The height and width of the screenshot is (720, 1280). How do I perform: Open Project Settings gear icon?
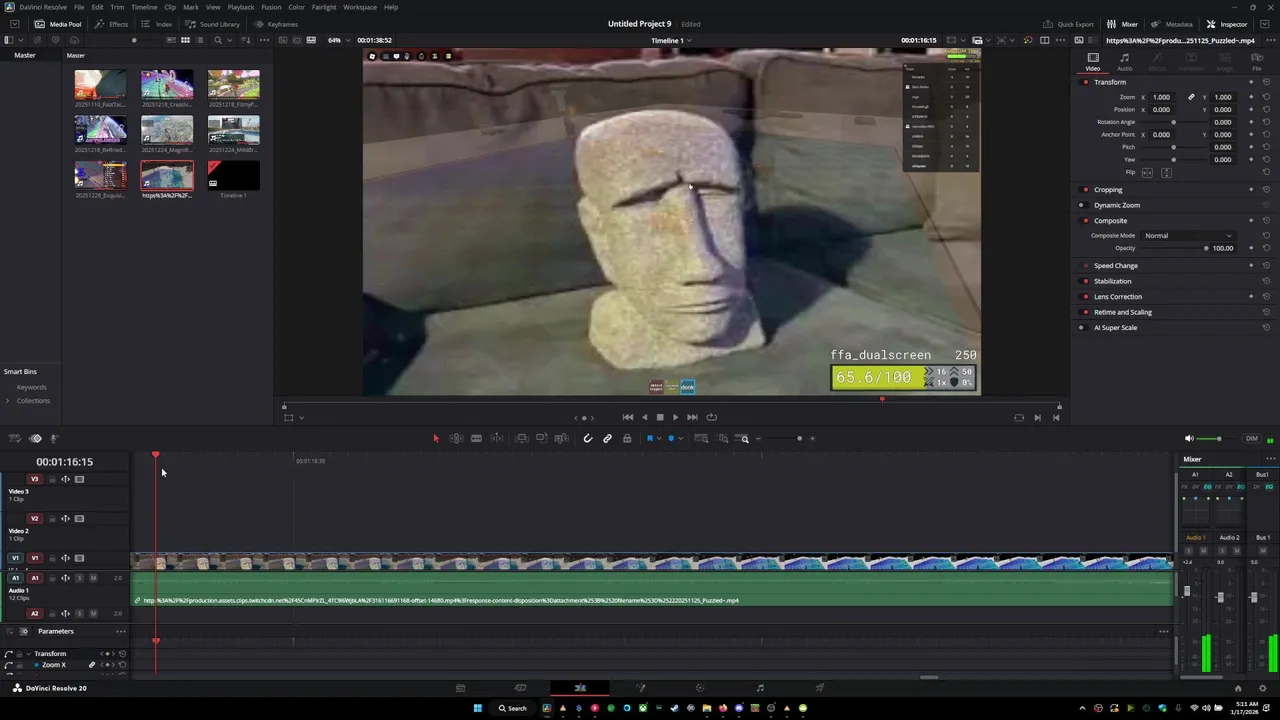[1260, 688]
